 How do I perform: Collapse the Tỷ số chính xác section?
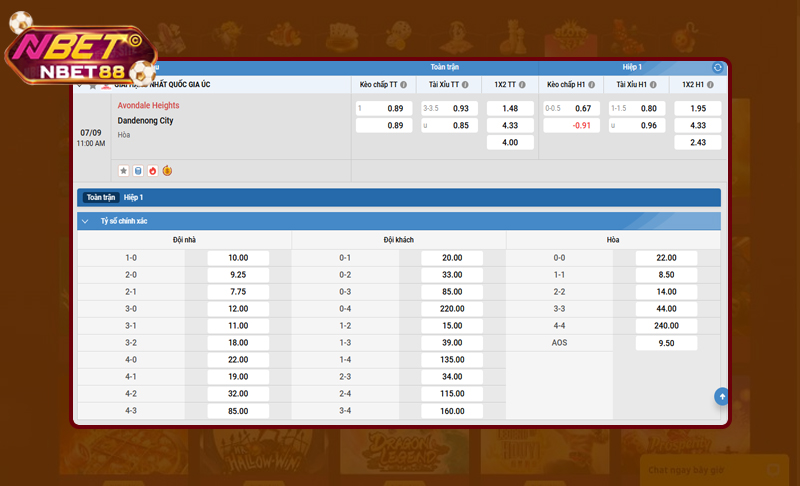click(84, 221)
